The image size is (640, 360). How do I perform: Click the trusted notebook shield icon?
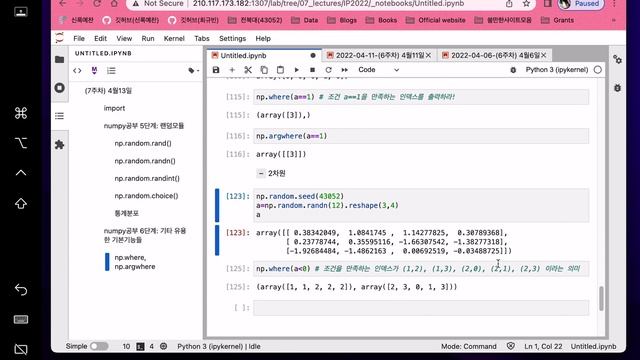[511, 346]
